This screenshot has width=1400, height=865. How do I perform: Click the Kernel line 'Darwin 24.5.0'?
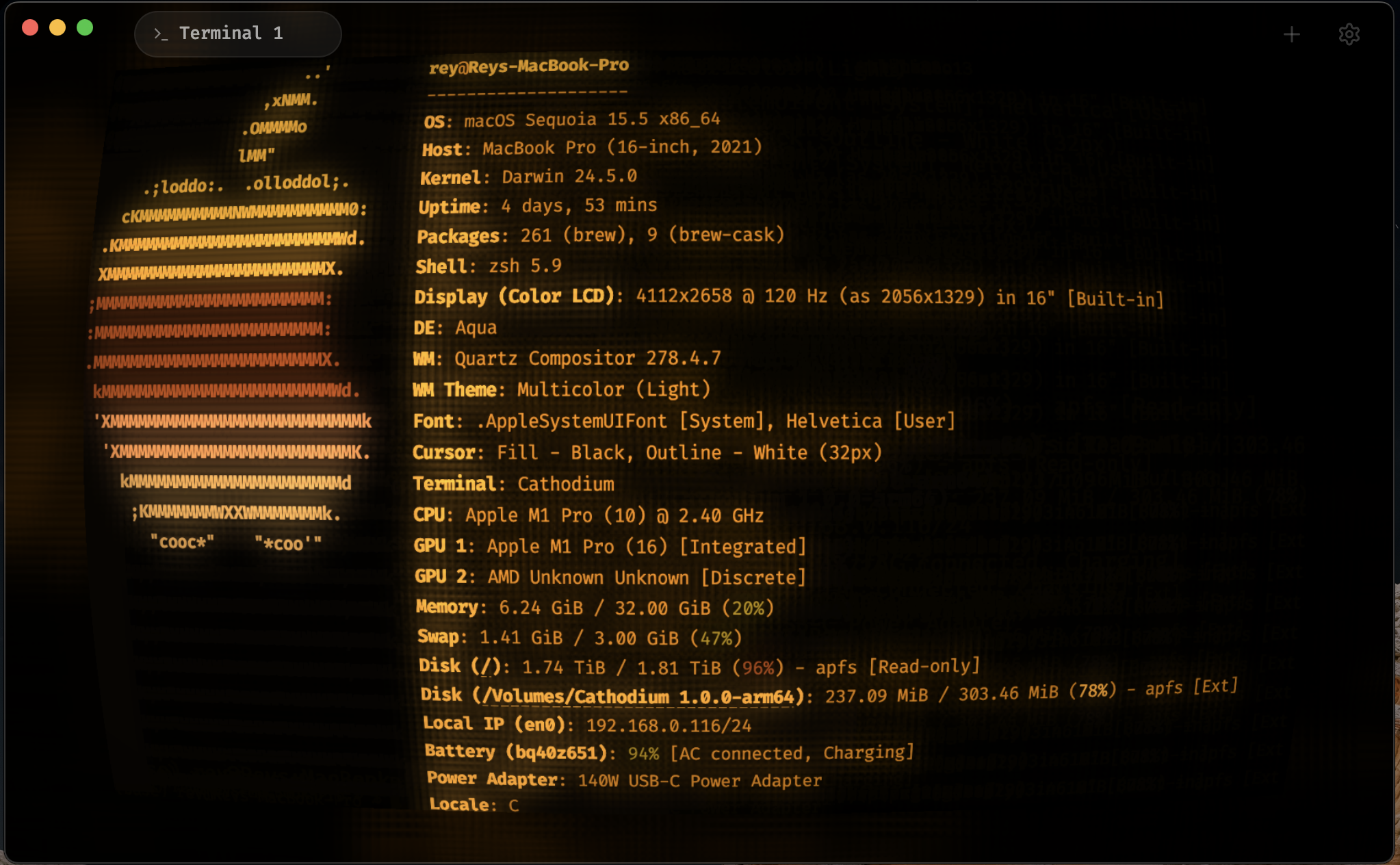569,177
